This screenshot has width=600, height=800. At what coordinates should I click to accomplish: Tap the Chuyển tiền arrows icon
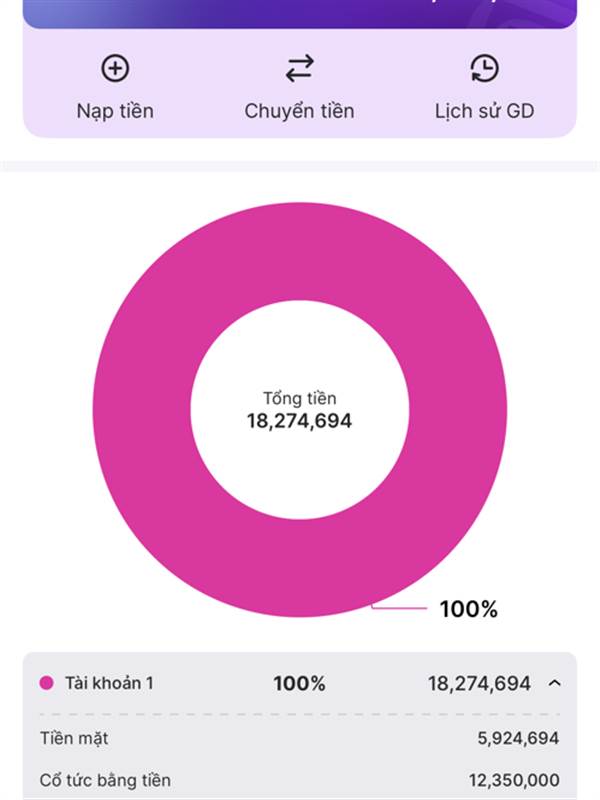coord(299,68)
